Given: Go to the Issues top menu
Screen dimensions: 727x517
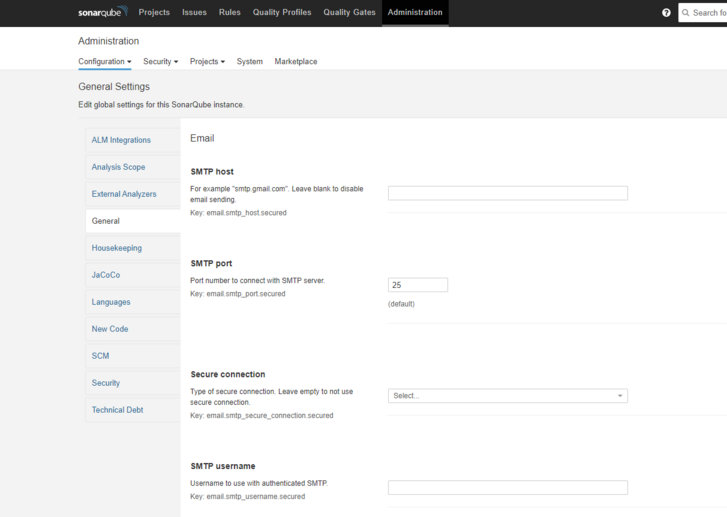Looking at the screenshot, I should click(194, 13).
